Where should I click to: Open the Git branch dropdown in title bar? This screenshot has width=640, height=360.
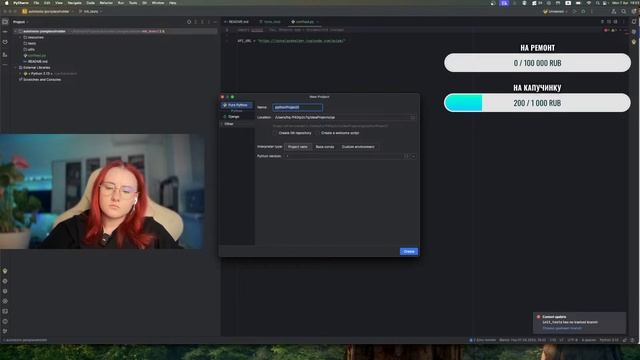point(91,11)
